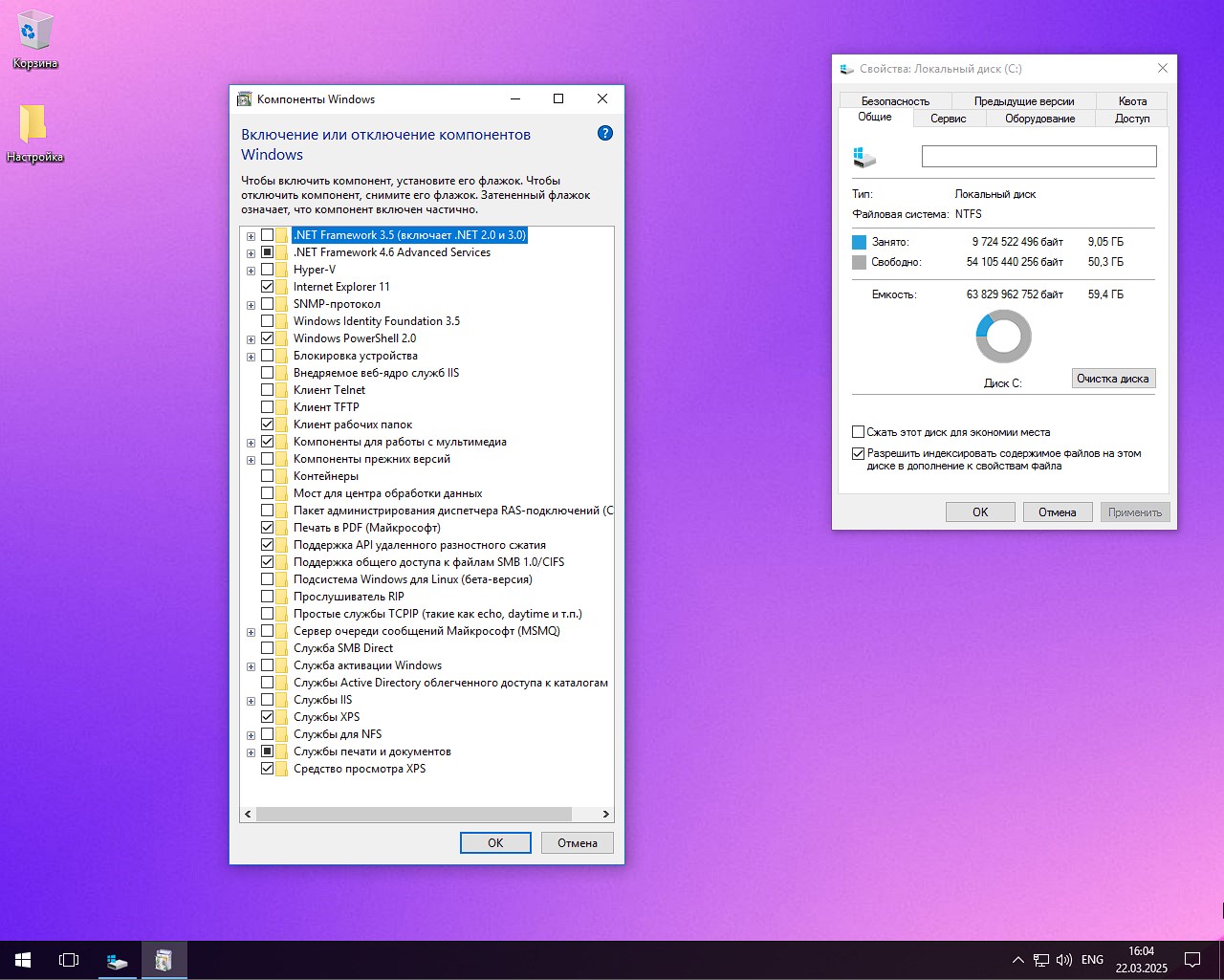Enable the .NET Framework 3.5 checkbox
Screen dimensions: 1224x980
tap(267, 235)
